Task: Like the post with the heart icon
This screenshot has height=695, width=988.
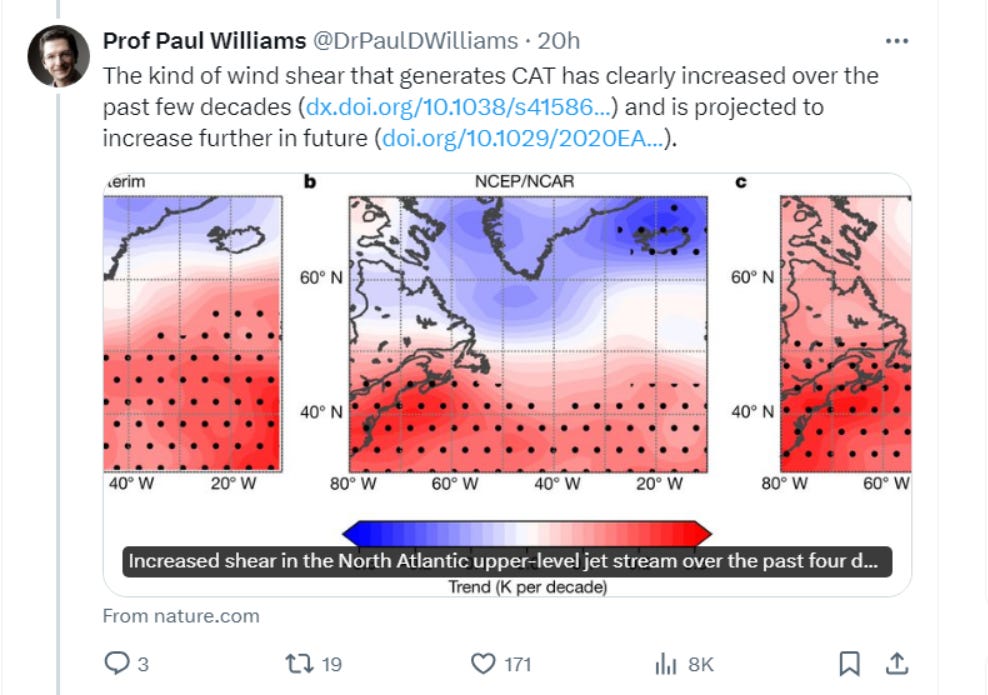Action: 485,663
